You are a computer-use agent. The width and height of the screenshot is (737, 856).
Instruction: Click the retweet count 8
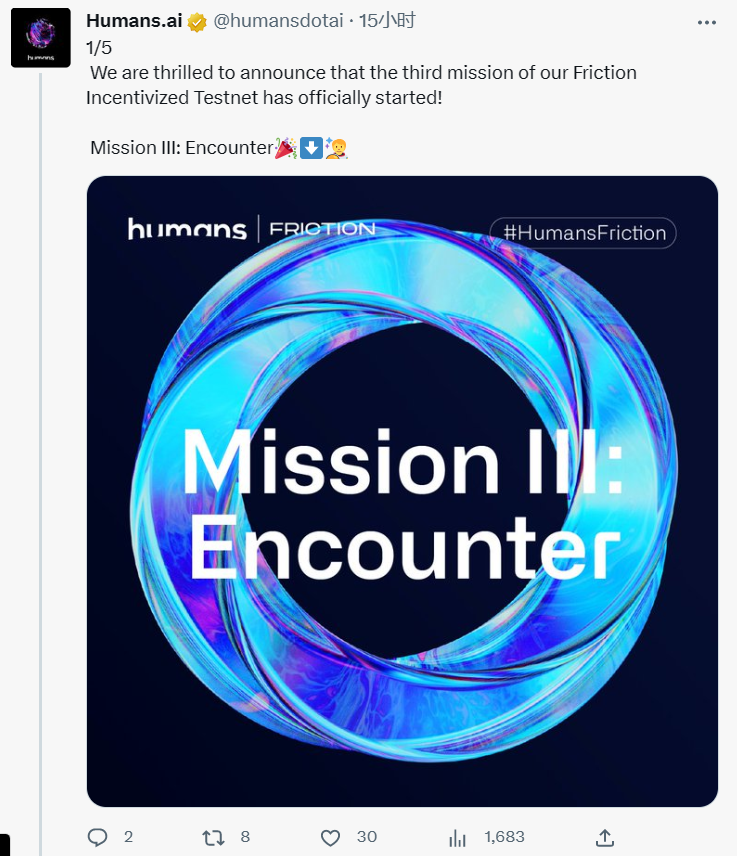pos(245,837)
